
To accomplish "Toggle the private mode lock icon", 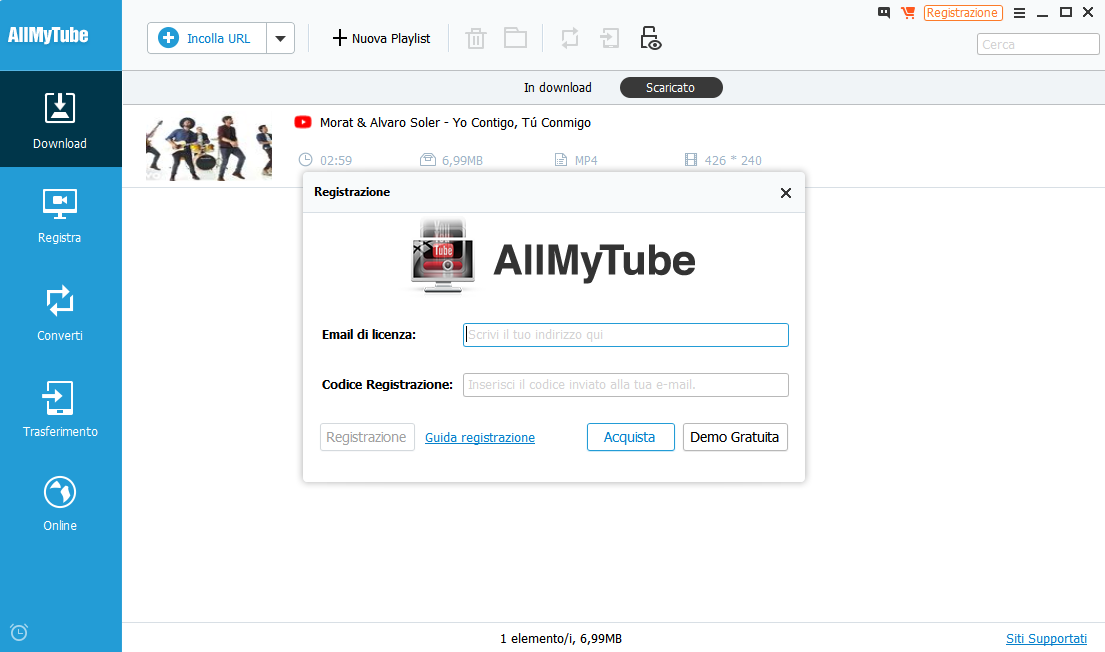I will pyautogui.click(x=651, y=38).
